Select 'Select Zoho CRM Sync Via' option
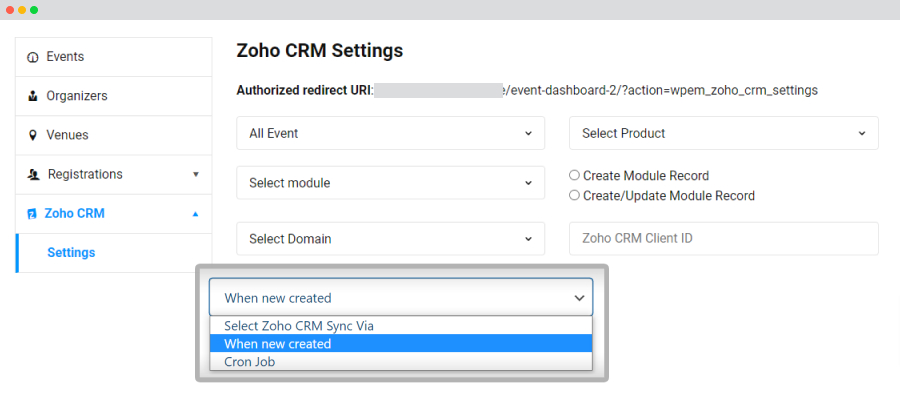Viewport: 900px width, 420px height. 299,326
